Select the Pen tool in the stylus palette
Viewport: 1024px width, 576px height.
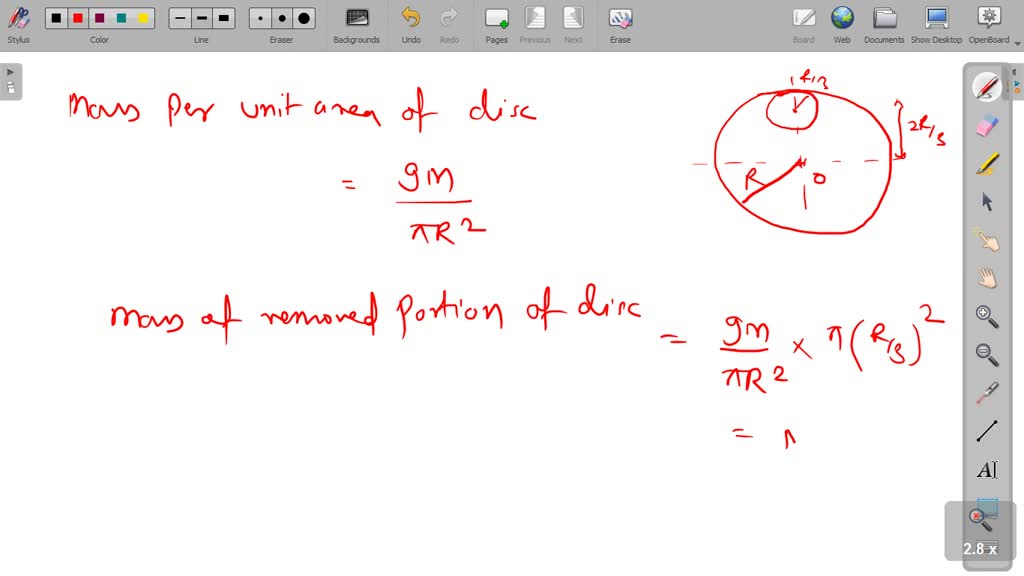(986, 86)
